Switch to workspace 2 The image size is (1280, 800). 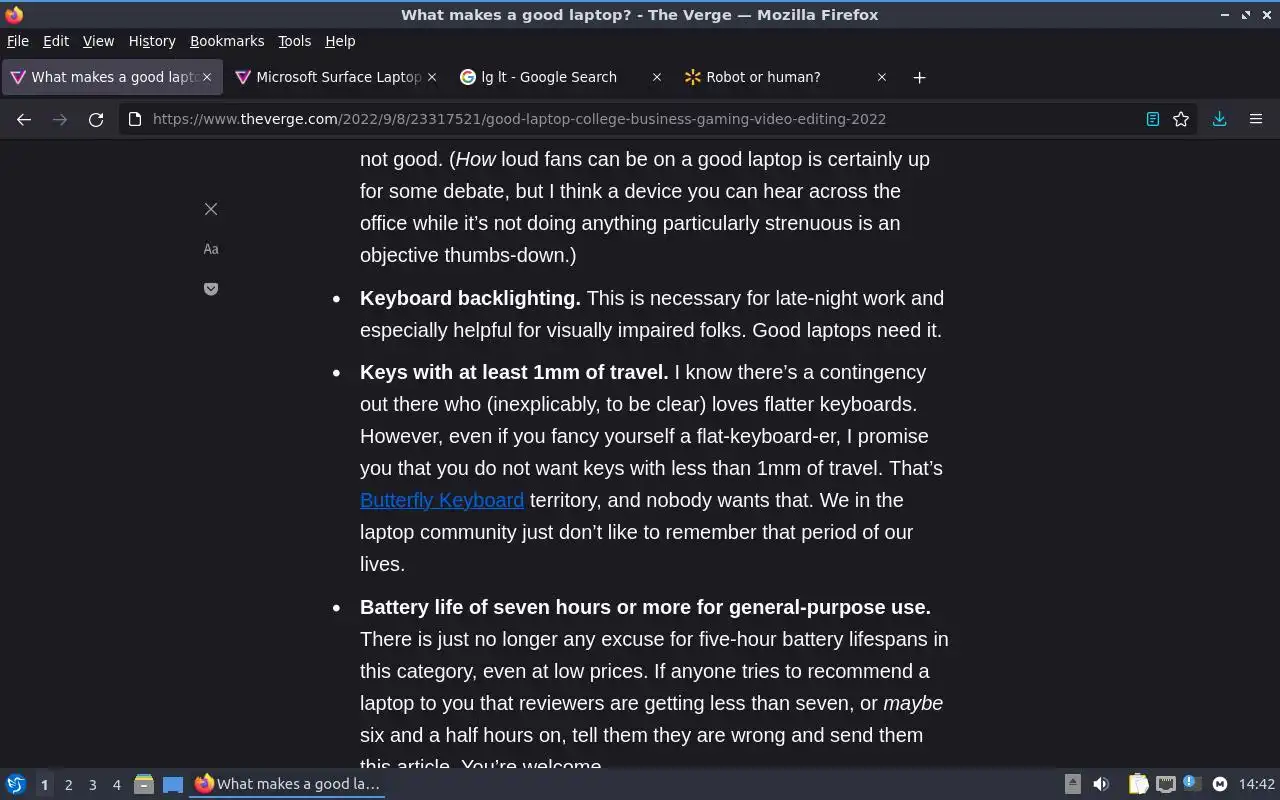[x=68, y=785]
